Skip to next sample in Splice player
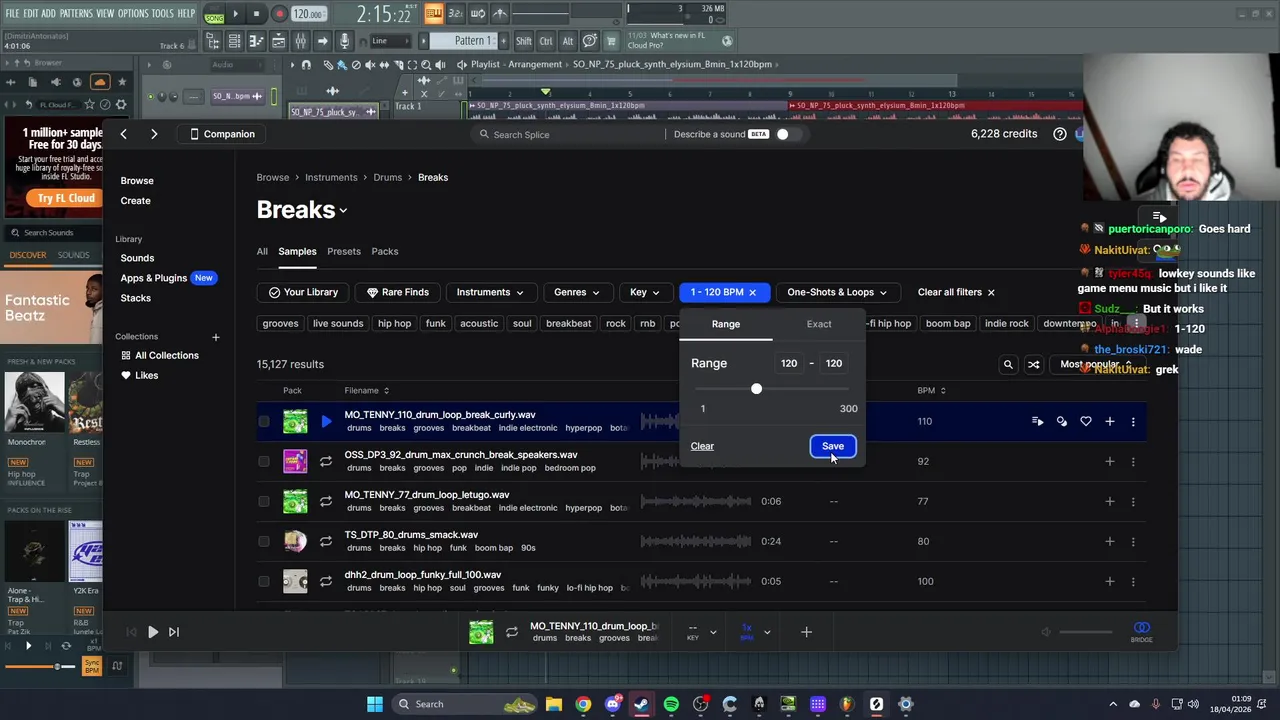This screenshot has height=720, width=1280. point(174,632)
